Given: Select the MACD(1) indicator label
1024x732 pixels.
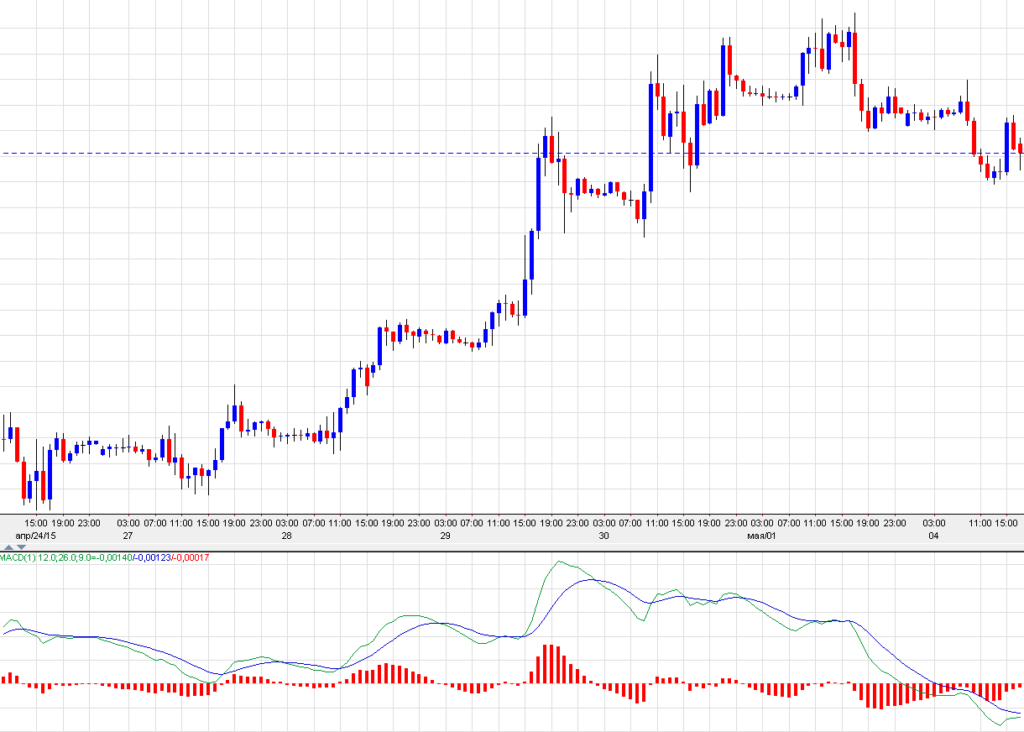Looking at the screenshot, I should (17, 557).
